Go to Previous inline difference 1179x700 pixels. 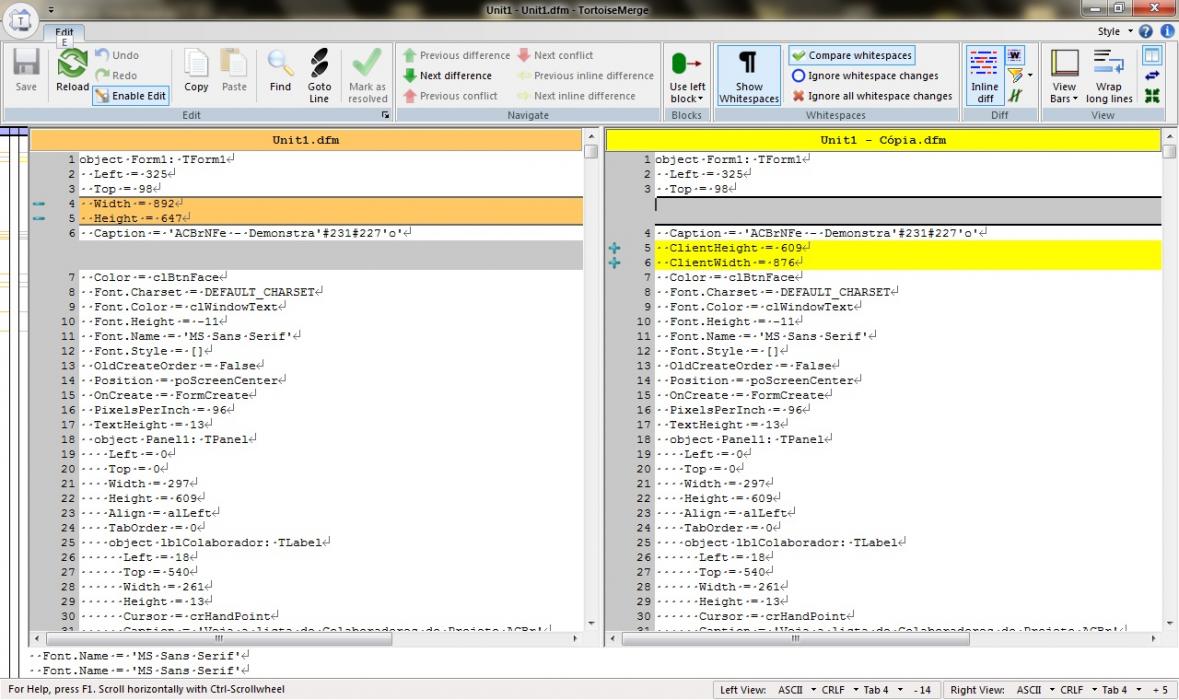(585, 75)
